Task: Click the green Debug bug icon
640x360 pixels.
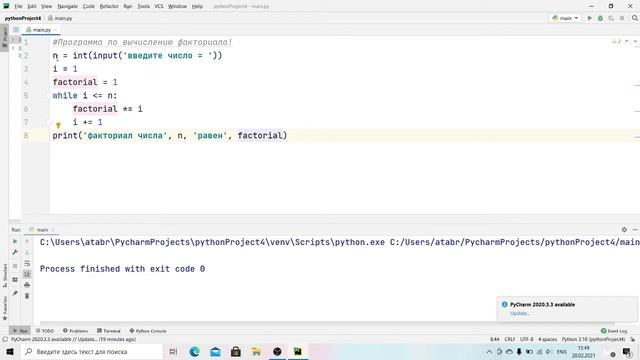Action: click(600, 18)
